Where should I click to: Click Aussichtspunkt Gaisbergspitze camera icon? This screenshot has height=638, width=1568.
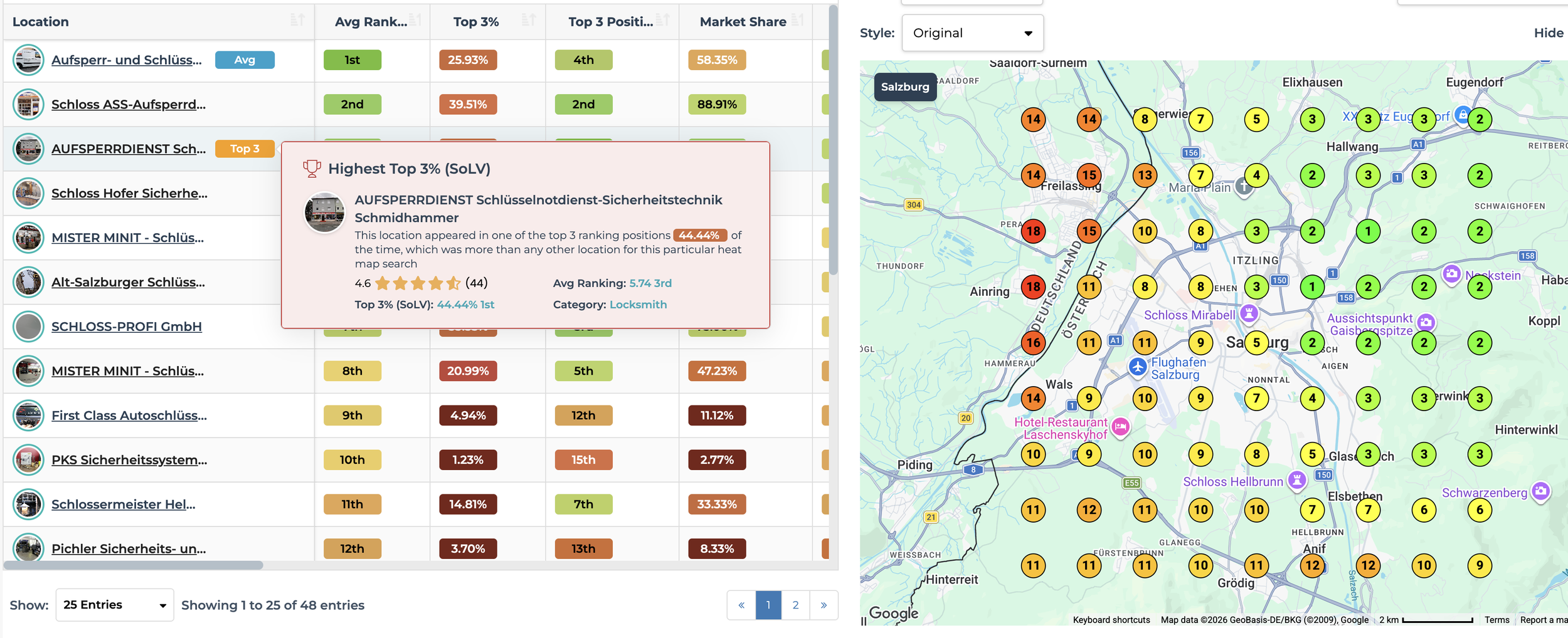pos(1426,323)
